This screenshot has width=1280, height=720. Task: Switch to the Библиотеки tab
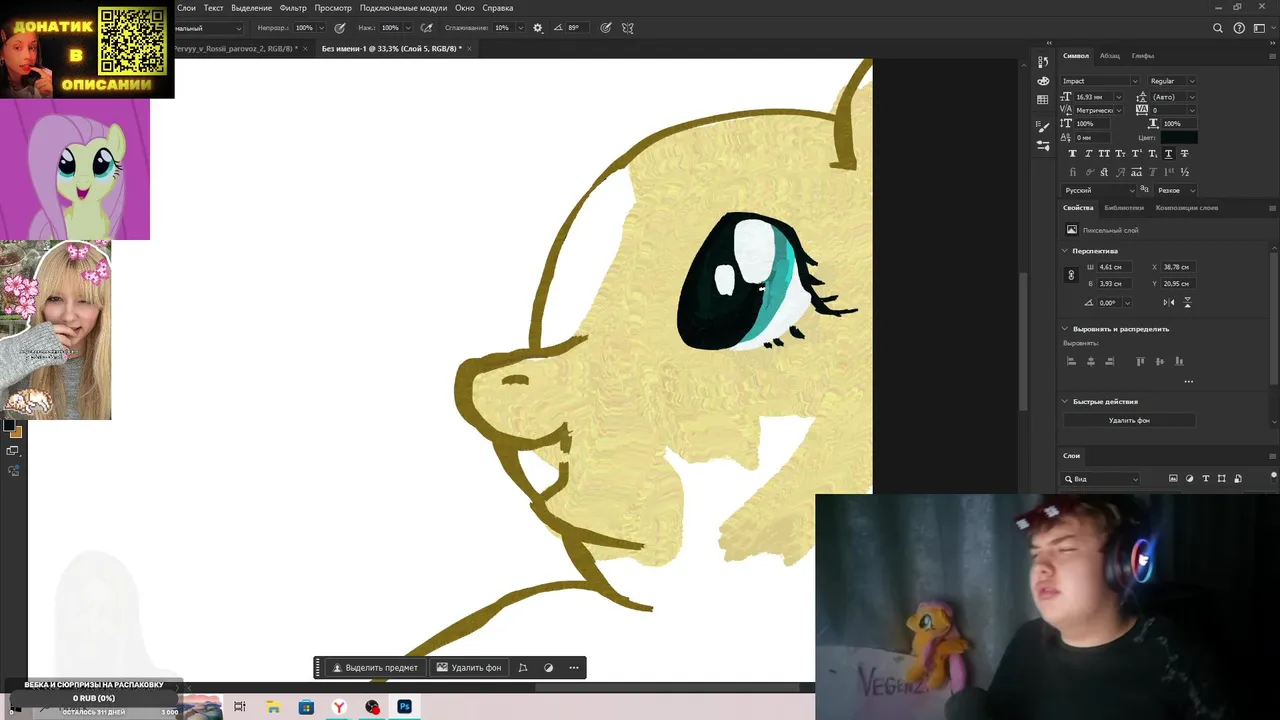pos(1124,208)
